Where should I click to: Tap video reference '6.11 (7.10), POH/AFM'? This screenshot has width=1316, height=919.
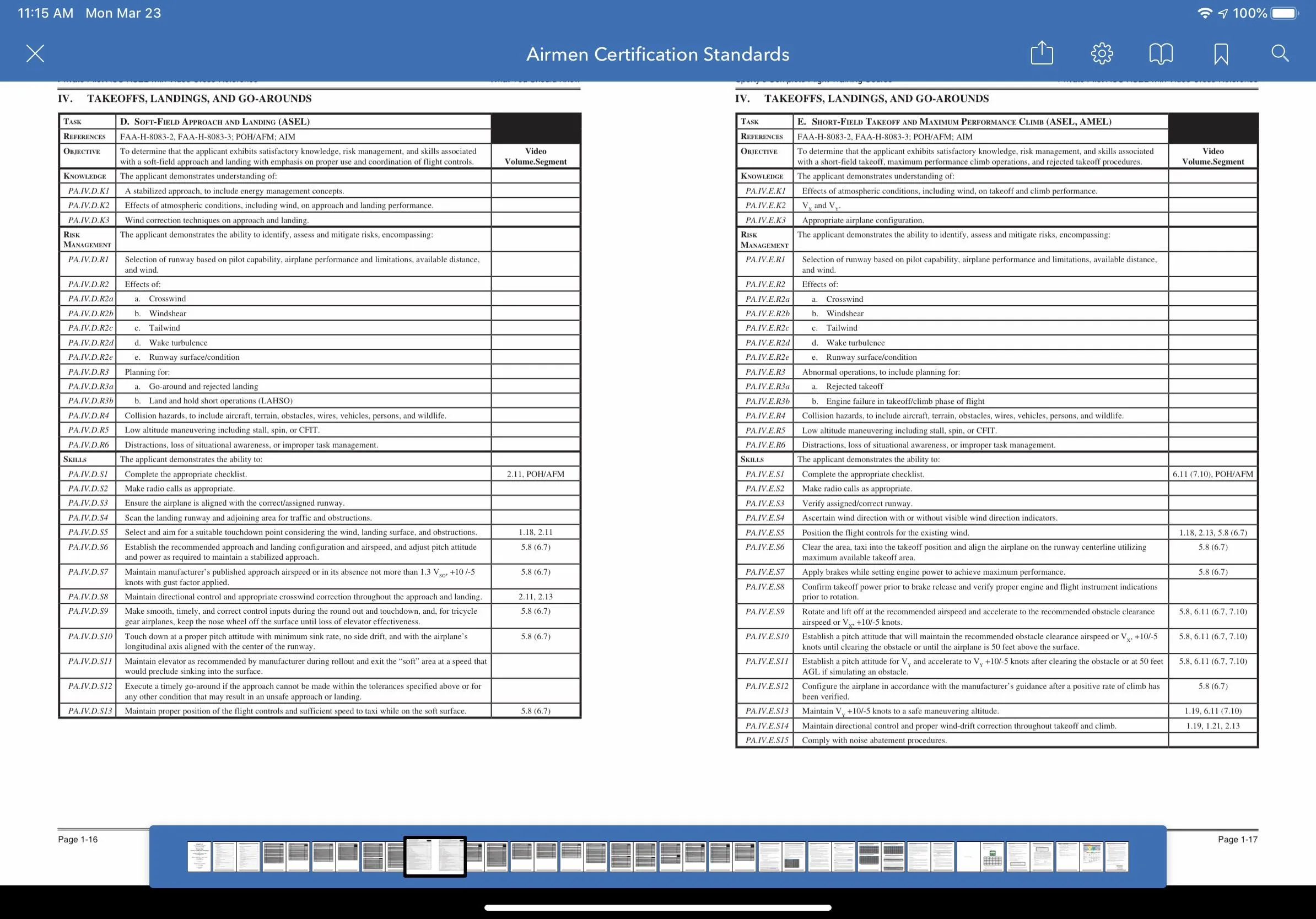(x=1213, y=474)
